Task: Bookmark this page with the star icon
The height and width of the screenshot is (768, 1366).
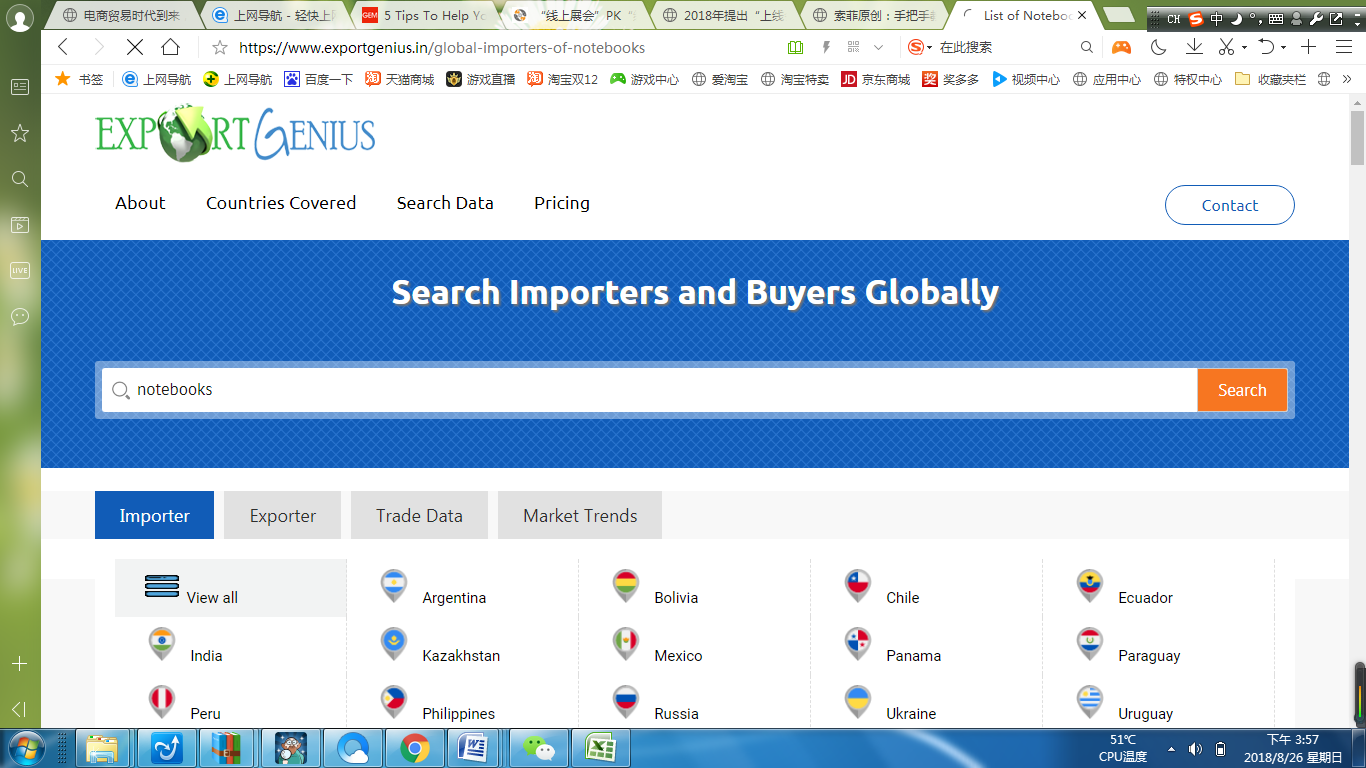Action: tap(220, 47)
